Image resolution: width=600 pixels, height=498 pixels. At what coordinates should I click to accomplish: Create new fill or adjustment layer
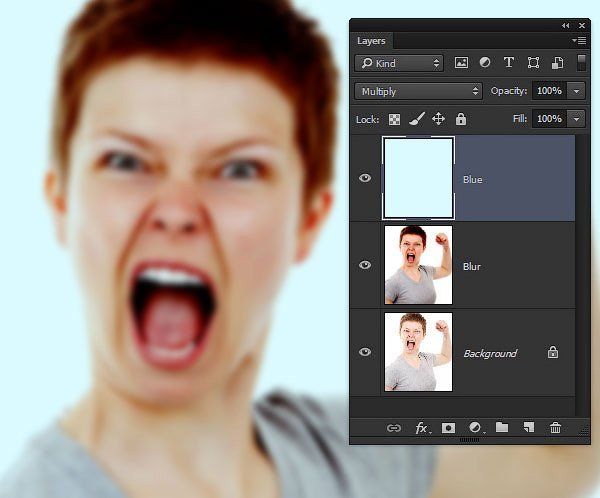[x=476, y=428]
